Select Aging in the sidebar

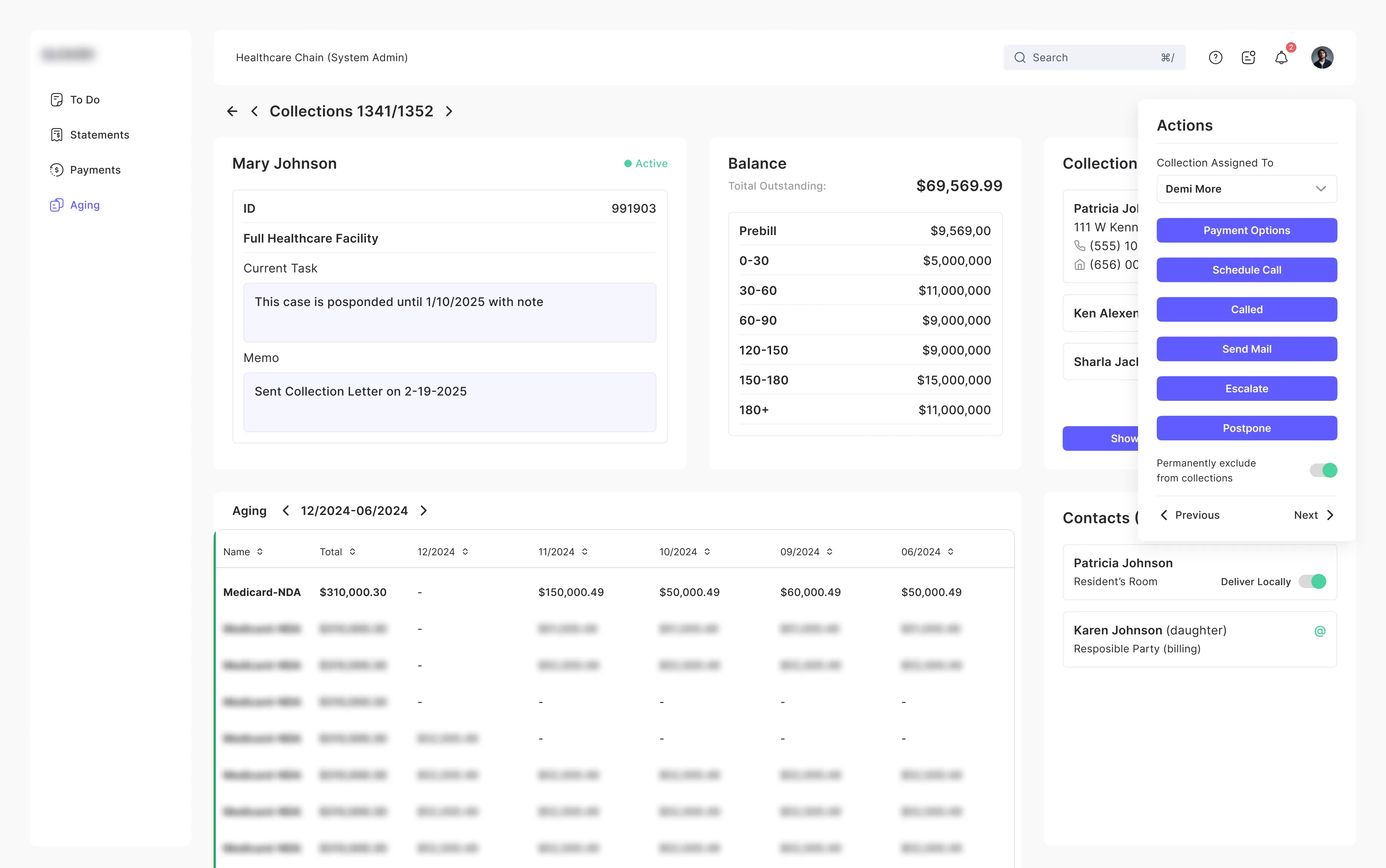75,205
